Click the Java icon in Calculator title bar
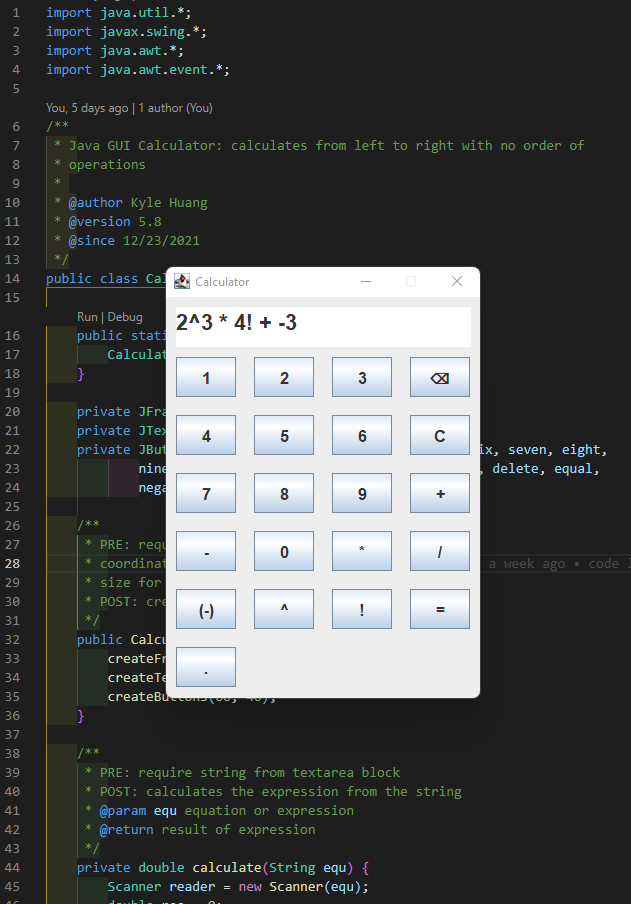The width and height of the screenshot is (631, 904). click(182, 281)
